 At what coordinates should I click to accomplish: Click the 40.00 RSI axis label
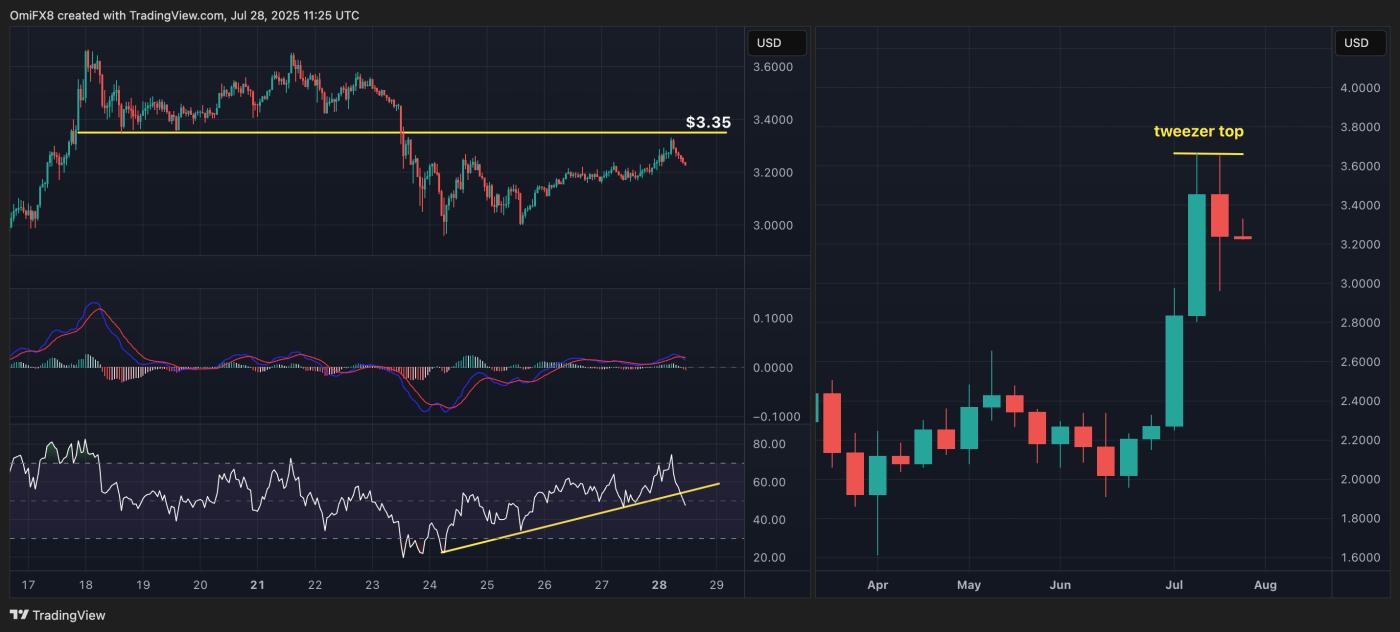[x=769, y=520]
